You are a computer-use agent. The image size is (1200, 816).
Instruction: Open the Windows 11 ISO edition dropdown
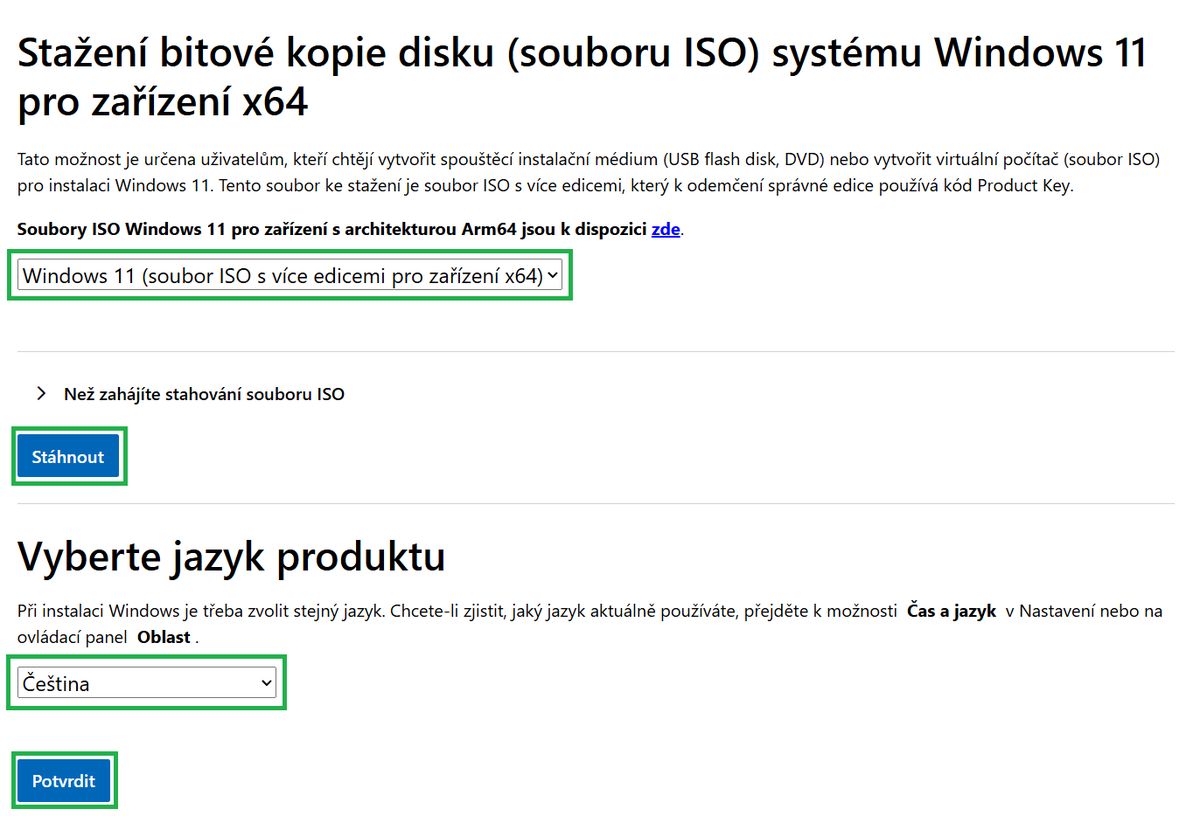(x=290, y=276)
